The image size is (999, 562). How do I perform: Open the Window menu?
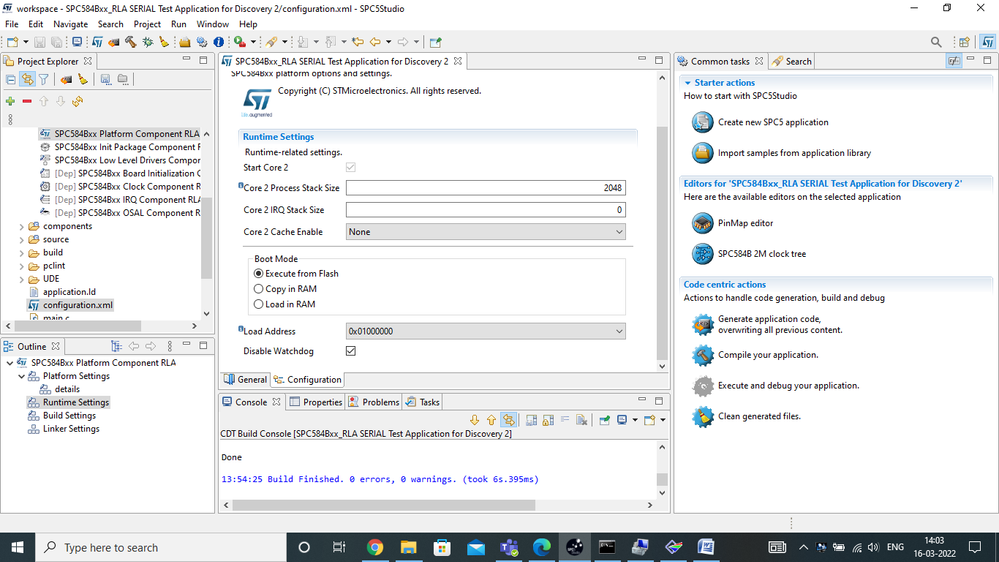click(x=212, y=24)
